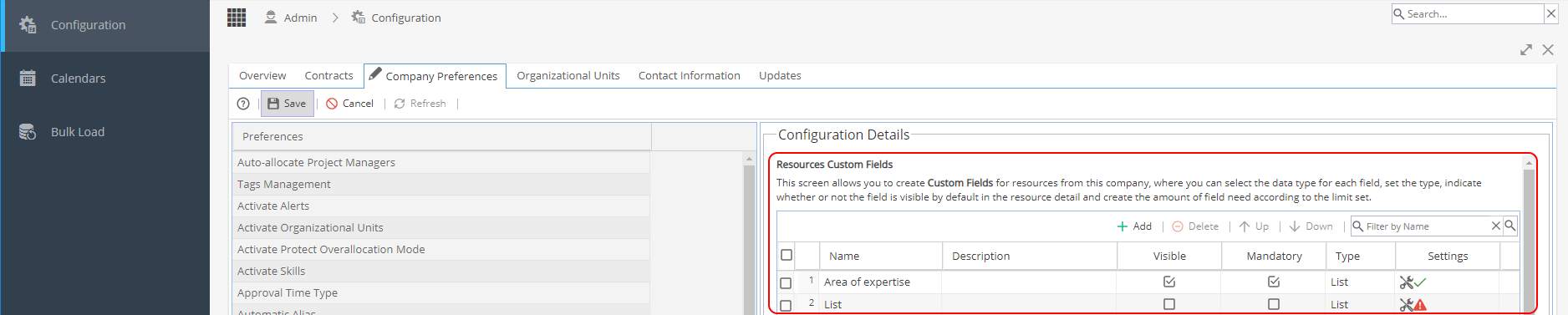Select all custom fields header checkbox
The height and width of the screenshot is (315, 1568).
click(x=787, y=255)
